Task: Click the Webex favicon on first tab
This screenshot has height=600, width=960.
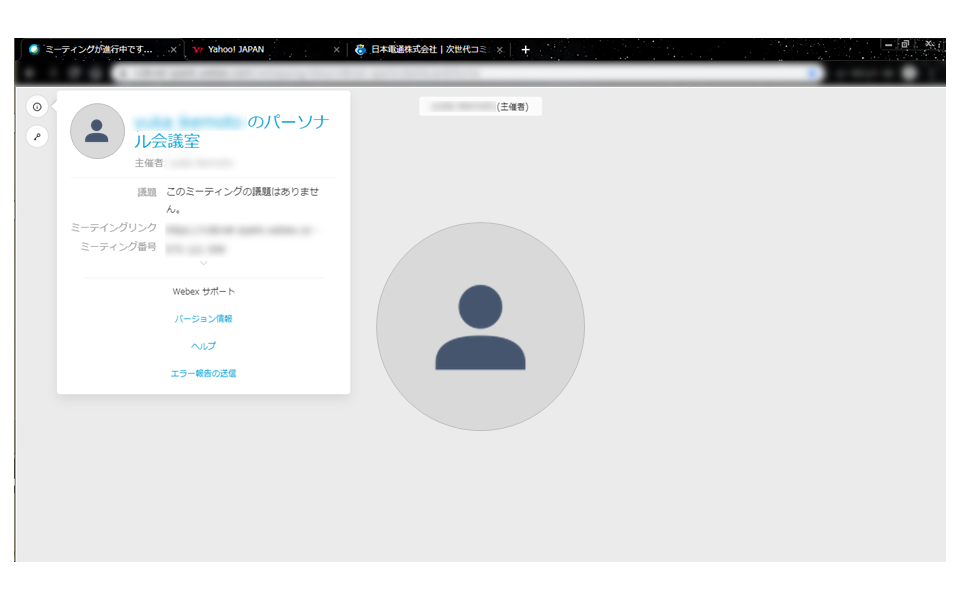Action: pyautogui.click(x=34, y=50)
